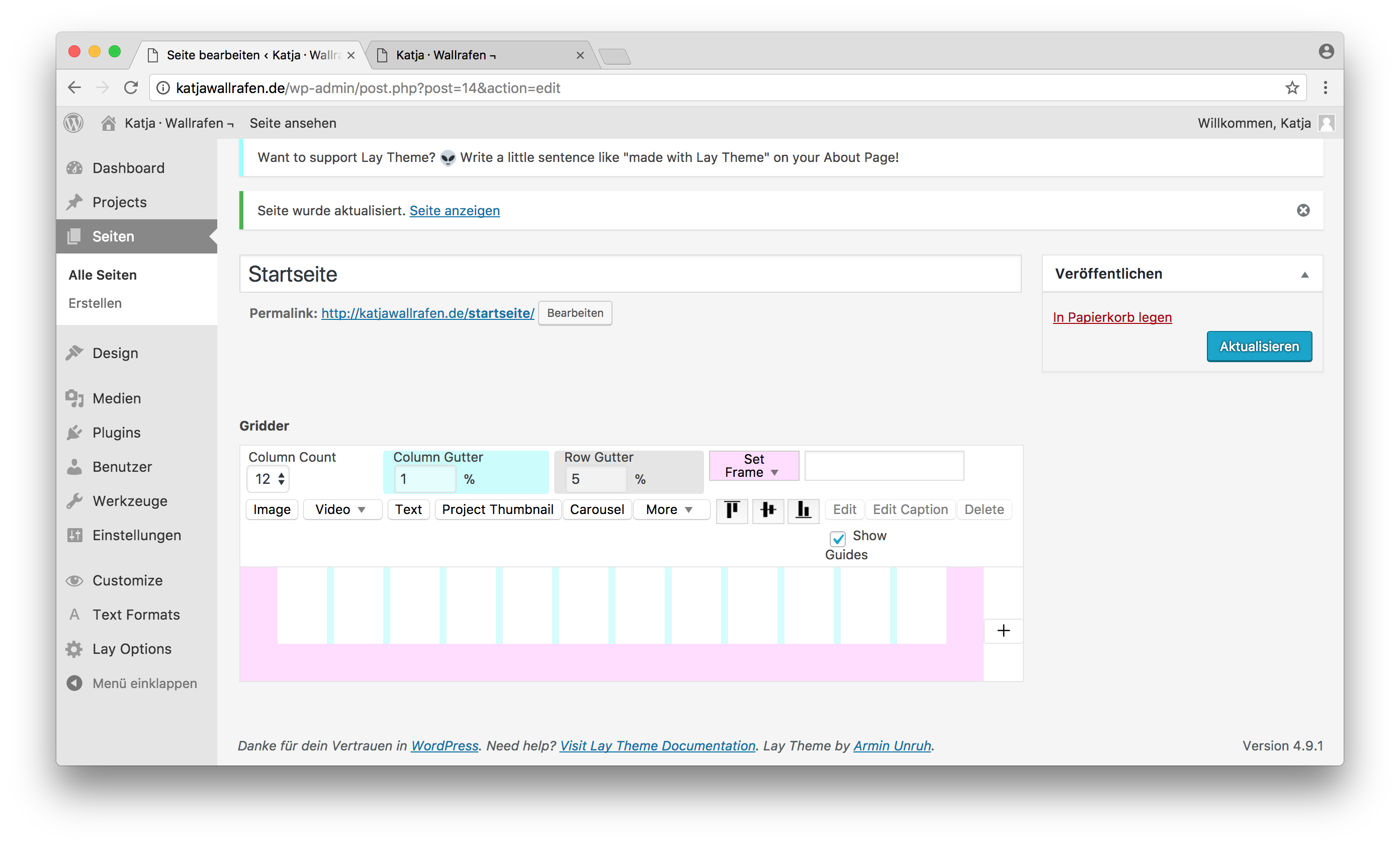Viewport: 1400px width, 846px height.
Task: Click the align middle icon in Gridder
Action: 767,510
